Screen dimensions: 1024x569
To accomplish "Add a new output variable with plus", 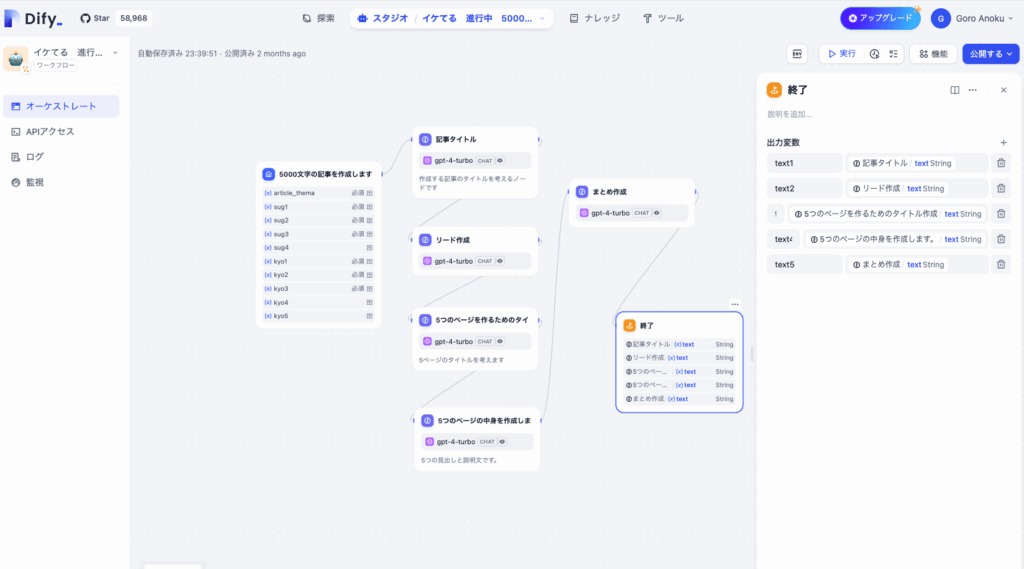I will 1003,143.
